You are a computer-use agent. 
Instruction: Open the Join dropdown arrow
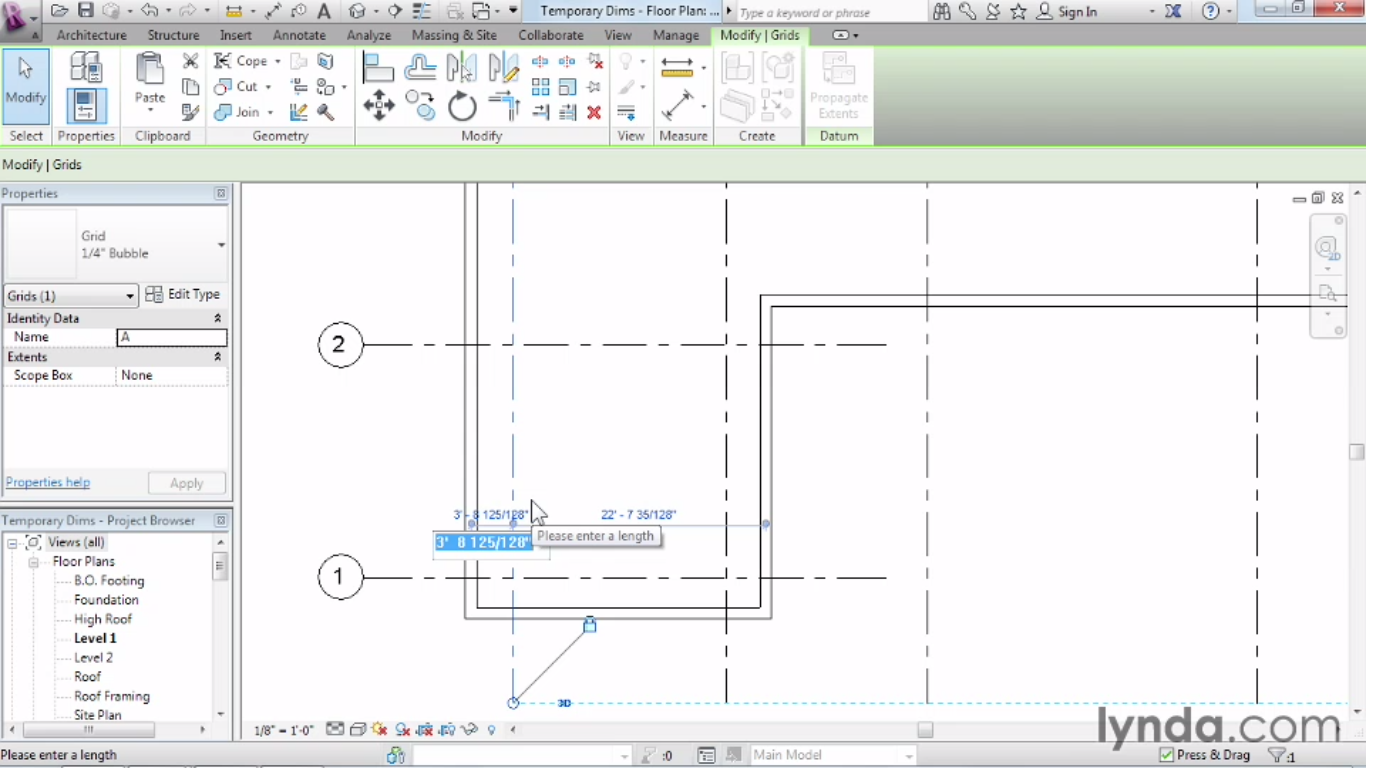pyautogui.click(x=270, y=113)
